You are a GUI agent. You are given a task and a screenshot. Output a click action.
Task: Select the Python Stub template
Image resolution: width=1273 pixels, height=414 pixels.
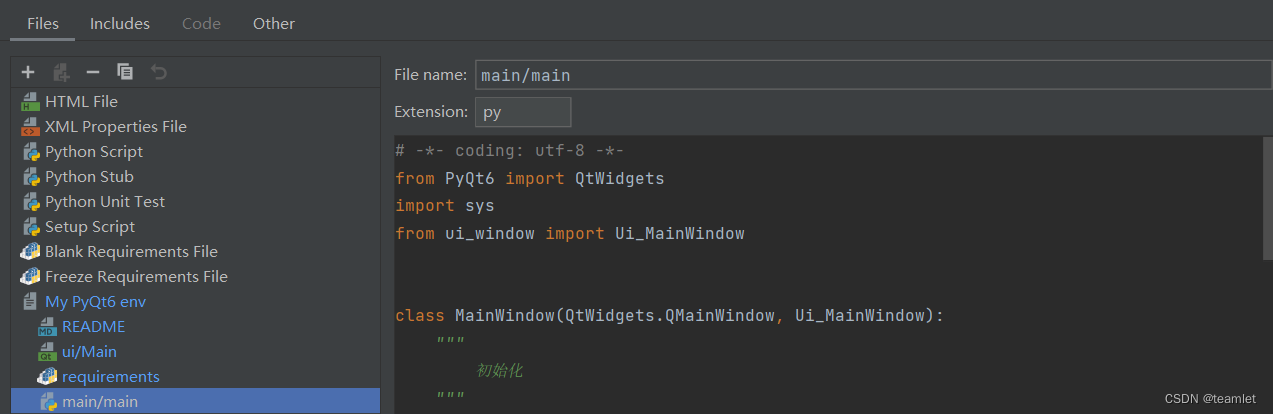(x=196, y=176)
